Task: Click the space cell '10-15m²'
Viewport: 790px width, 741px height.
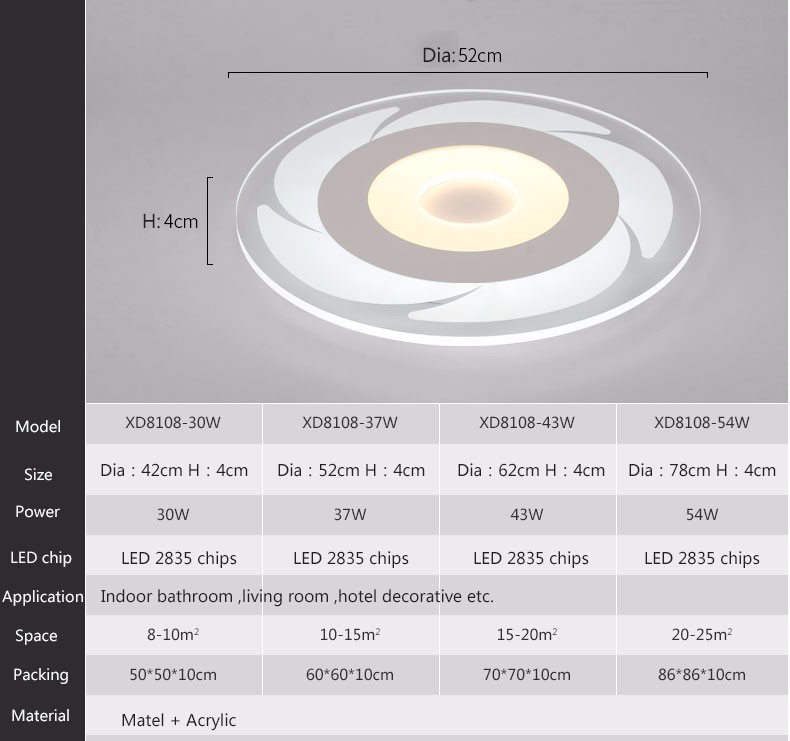Action: (x=350, y=634)
